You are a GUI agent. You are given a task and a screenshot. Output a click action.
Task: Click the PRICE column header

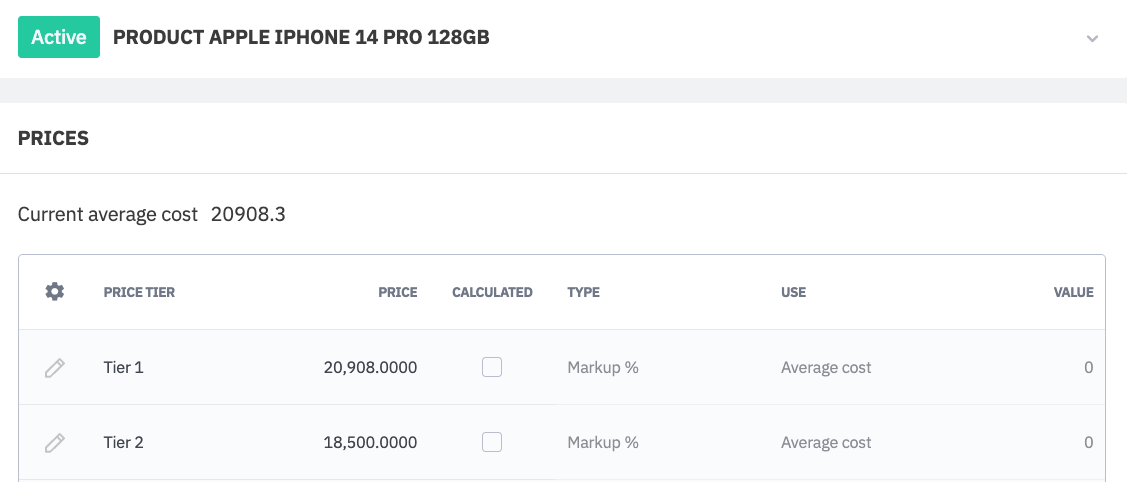pos(397,293)
